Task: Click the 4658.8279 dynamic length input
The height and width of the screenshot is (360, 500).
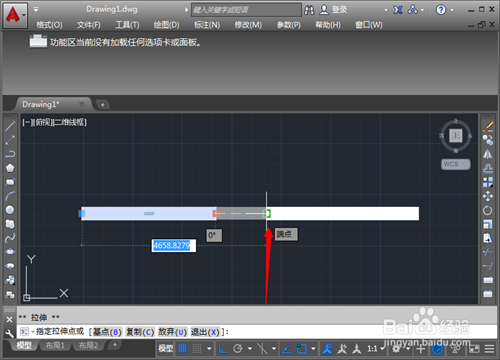Action: pos(174,246)
